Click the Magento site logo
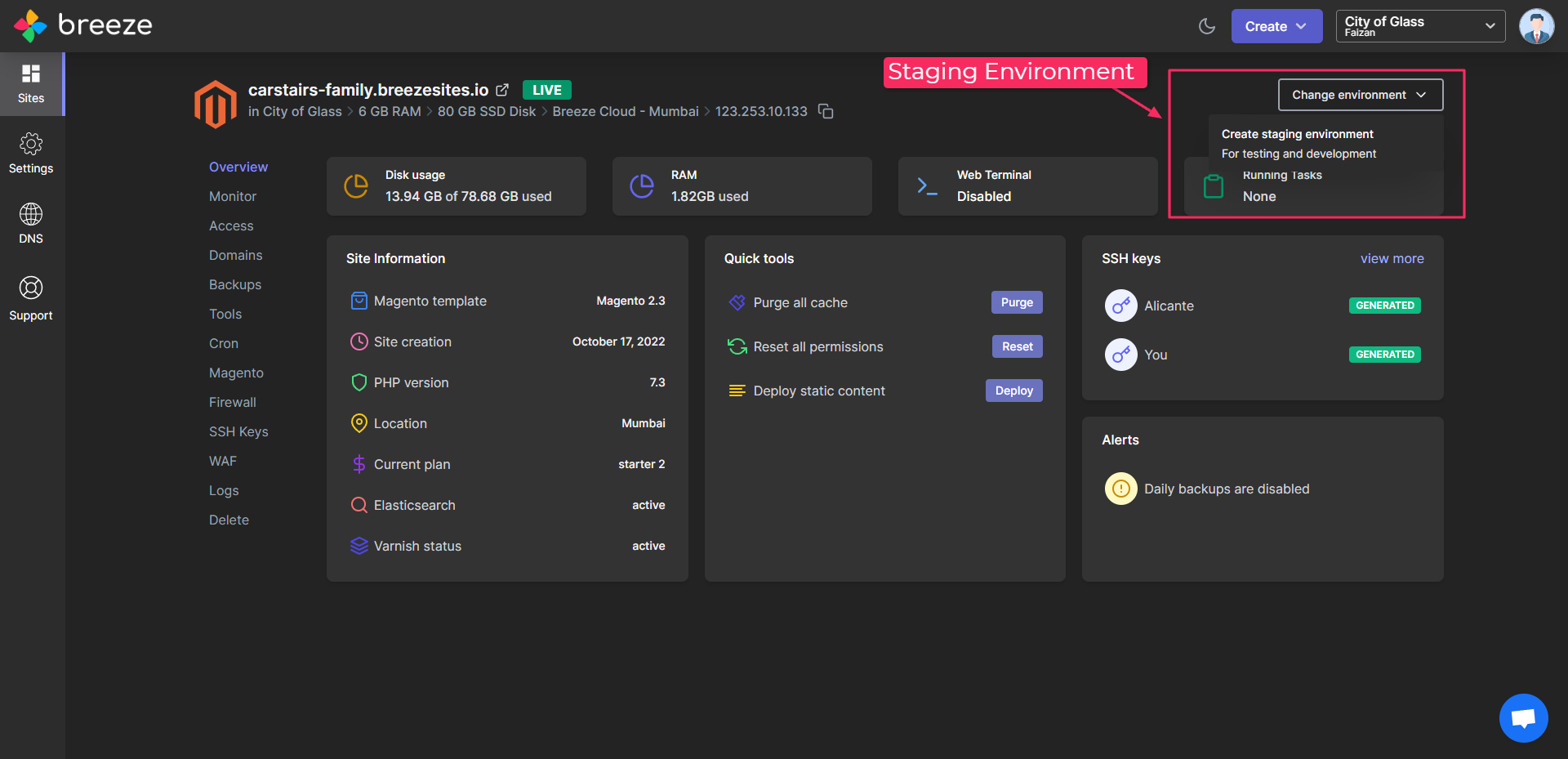The width and height of the screenshot is (1568, 759). tap(216, 104)
